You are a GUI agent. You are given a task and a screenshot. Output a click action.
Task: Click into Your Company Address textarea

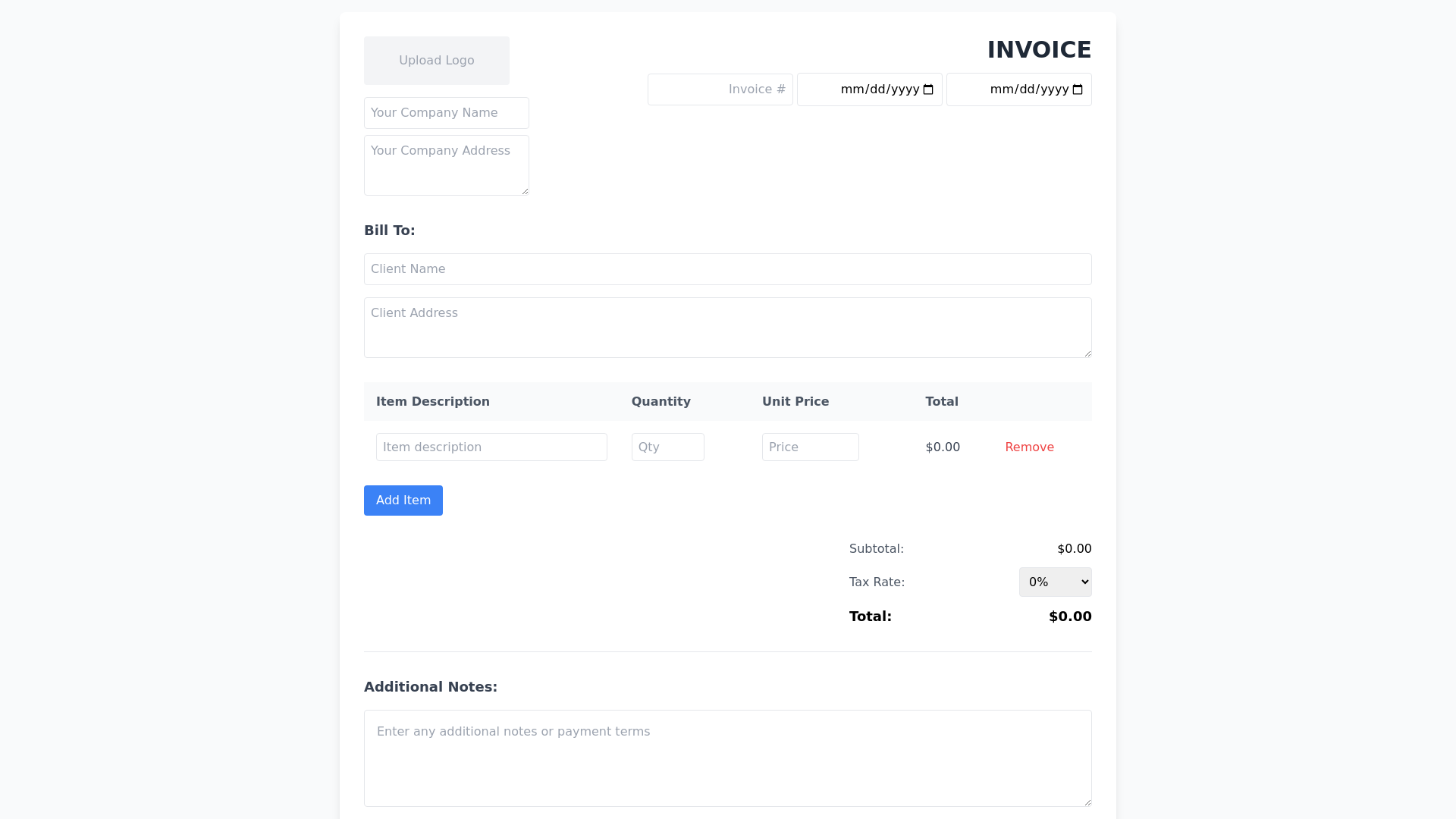[447, 165]
